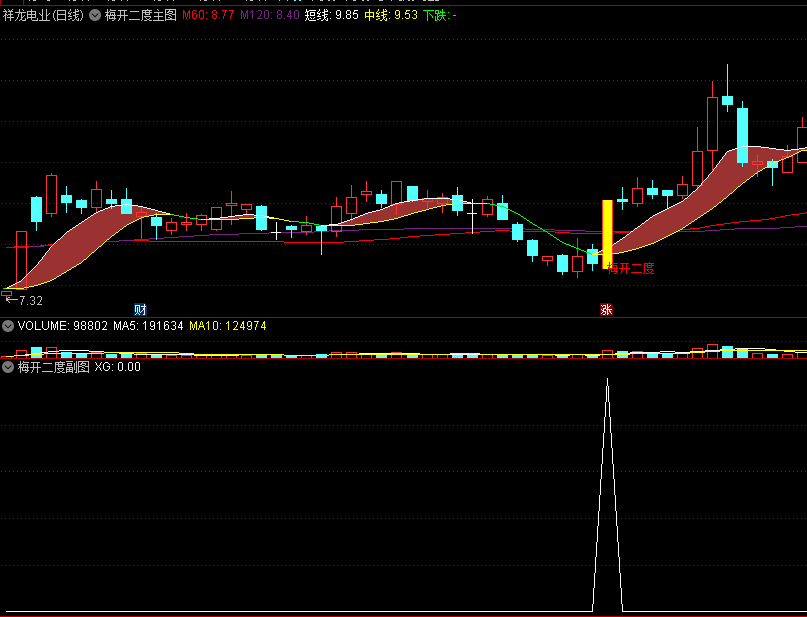Click the XG: 0.00 value label
807x617 pixels.
117,367
